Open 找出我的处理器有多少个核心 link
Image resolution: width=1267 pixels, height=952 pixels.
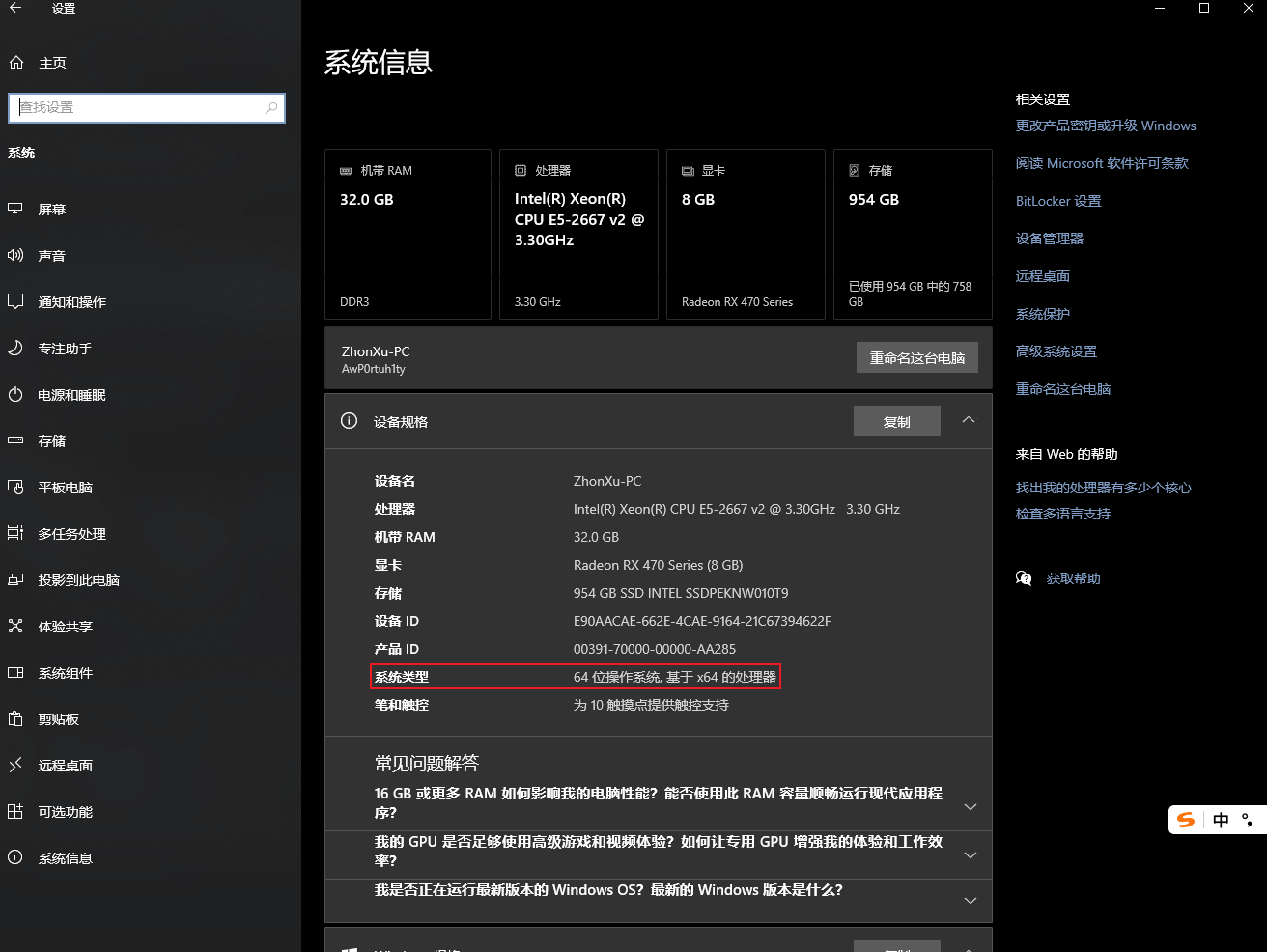point(1104,488)
